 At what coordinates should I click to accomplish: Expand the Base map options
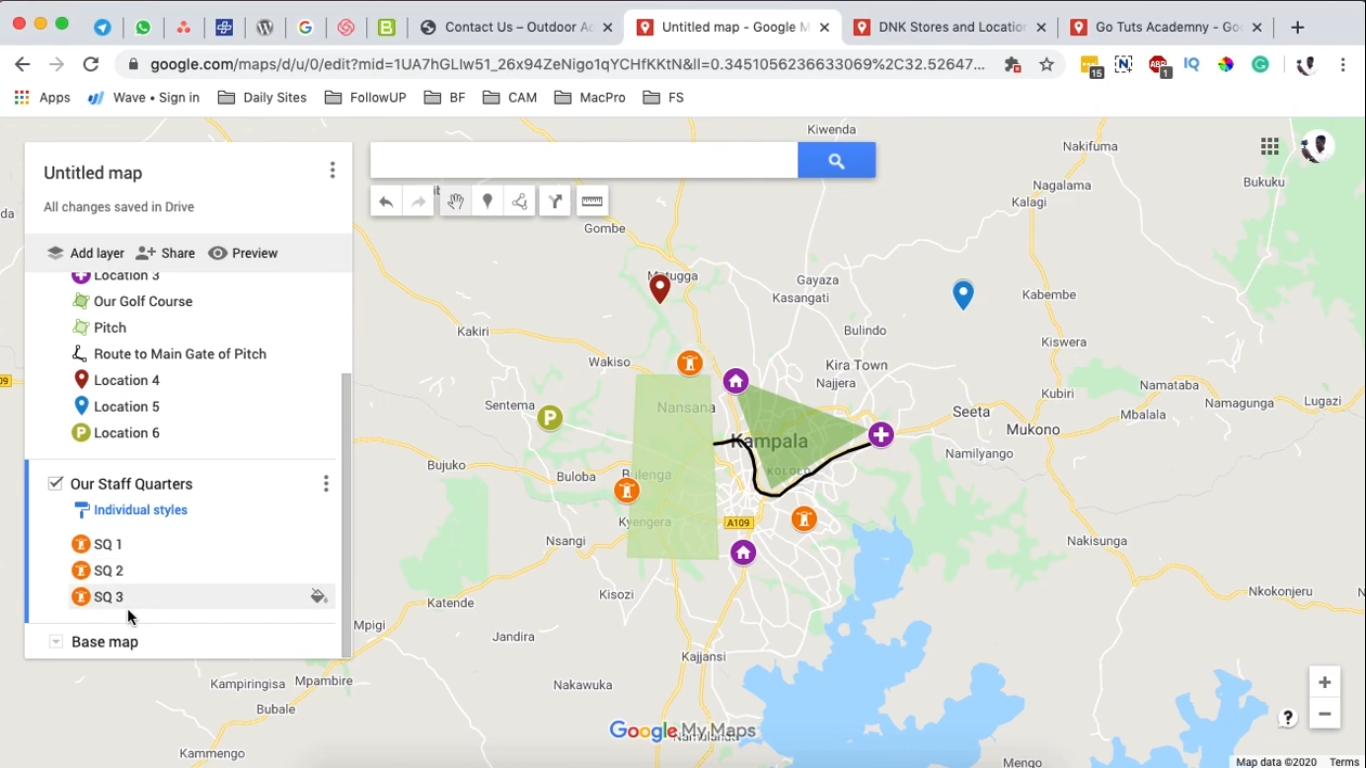coord(56,642)
